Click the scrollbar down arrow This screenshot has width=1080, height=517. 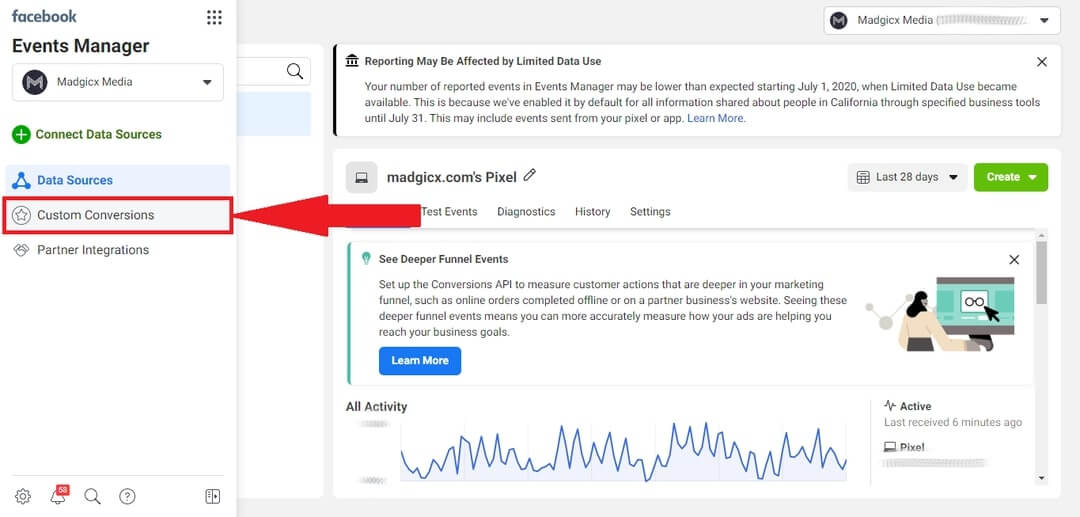click(1041, 478)
